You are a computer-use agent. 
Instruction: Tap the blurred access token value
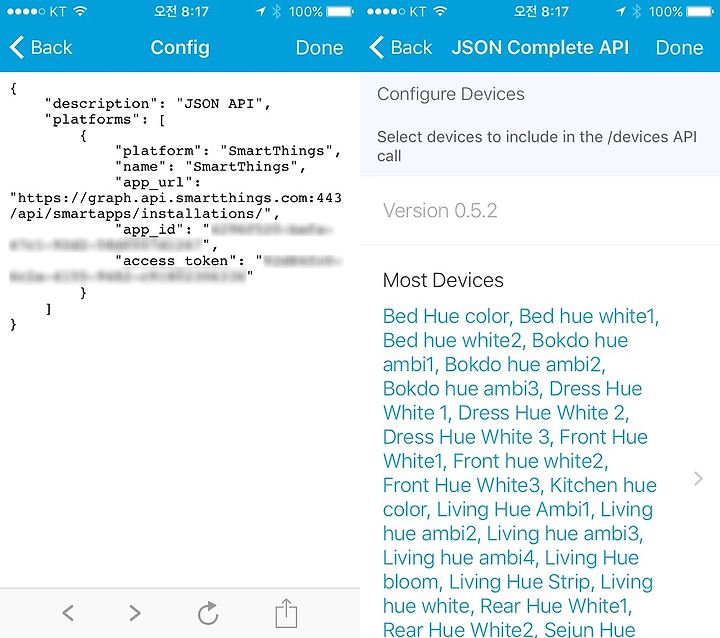[x=176, y=269]
